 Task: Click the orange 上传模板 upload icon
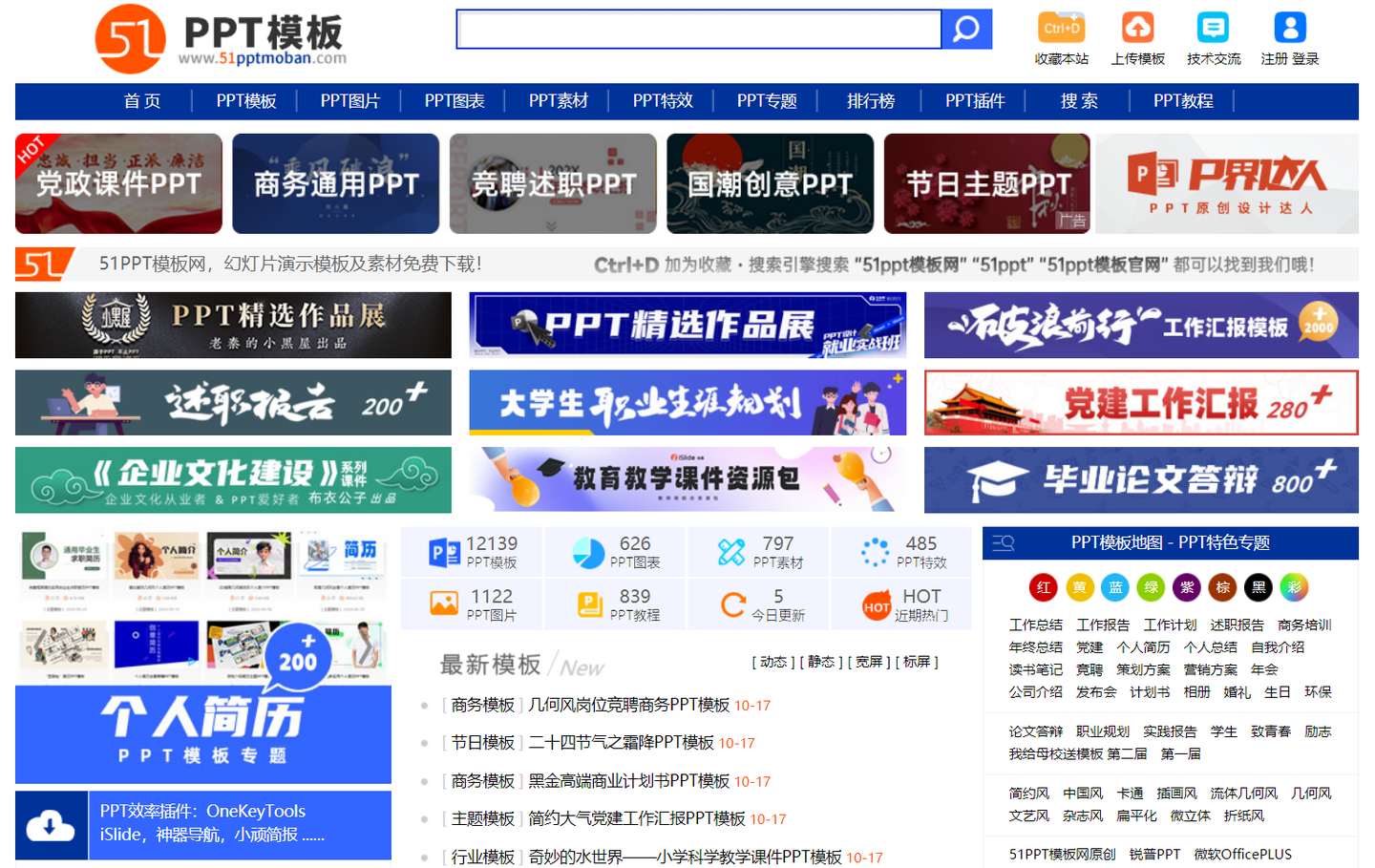click(1136, 28)
